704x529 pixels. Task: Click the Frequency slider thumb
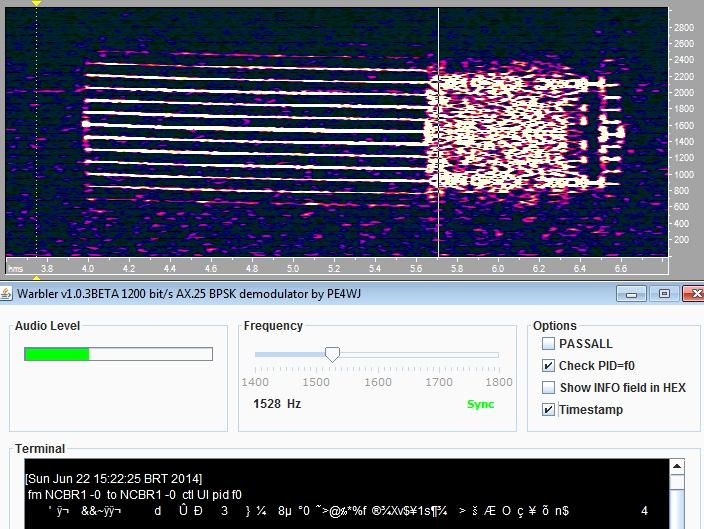(332, 354)
